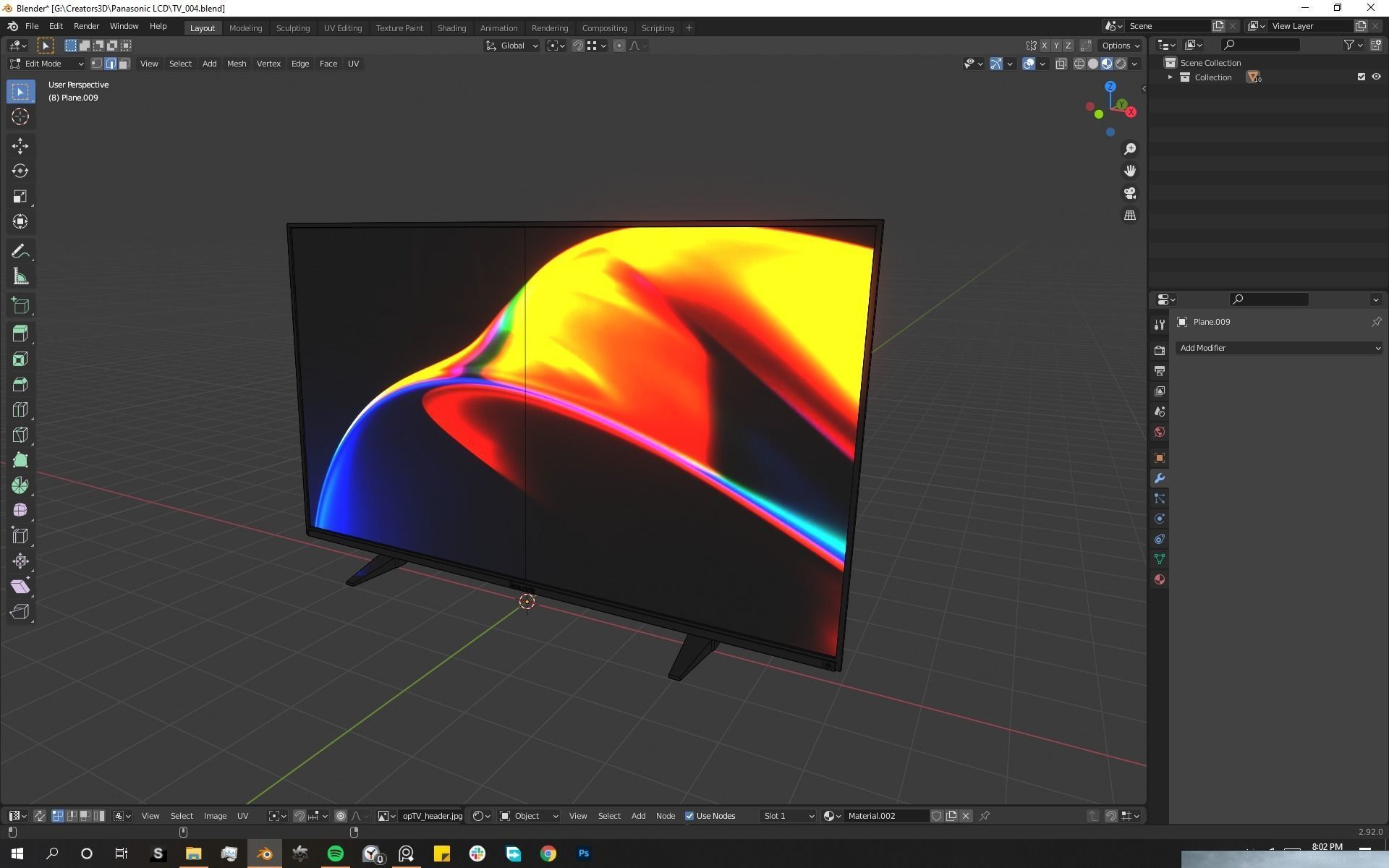Open viewport shading options arrow
The height and width of the screenshot is (868, 1389).
pos(1134,64)
